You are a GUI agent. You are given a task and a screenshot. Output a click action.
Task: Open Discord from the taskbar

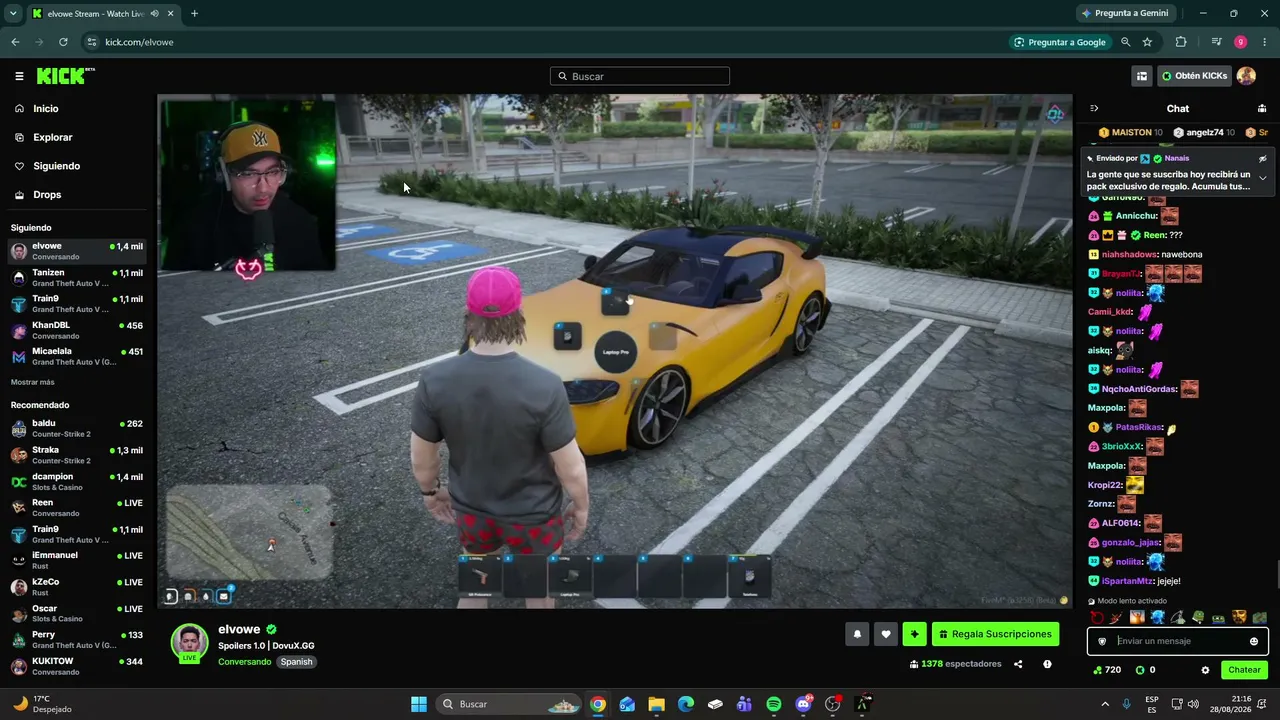point(803,704)
